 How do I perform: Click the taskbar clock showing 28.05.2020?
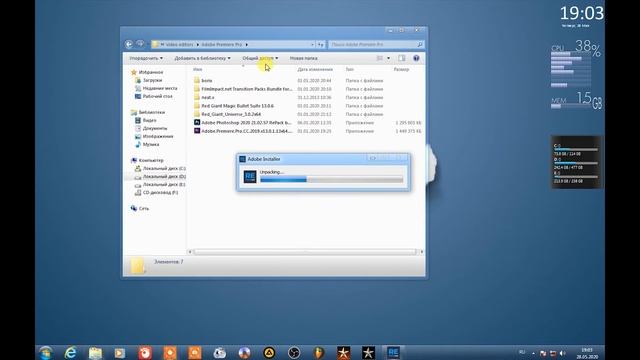pyautogui.click(x=587, y=353)
